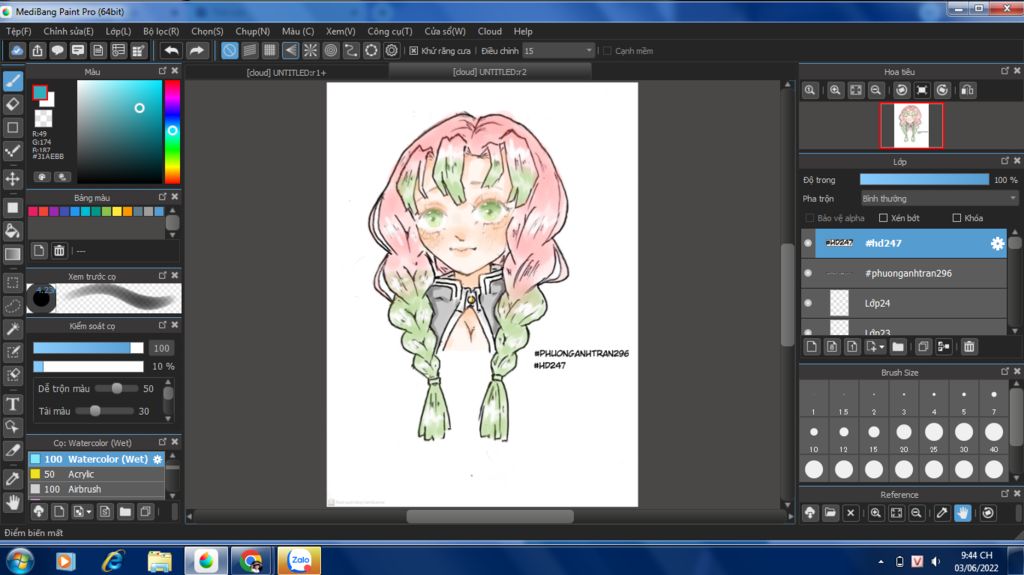Image resolution: width=1024 pixels, height=575 pixels.
Task: Adjust the Dễ trộn màu slider
Action: point(116,388)
